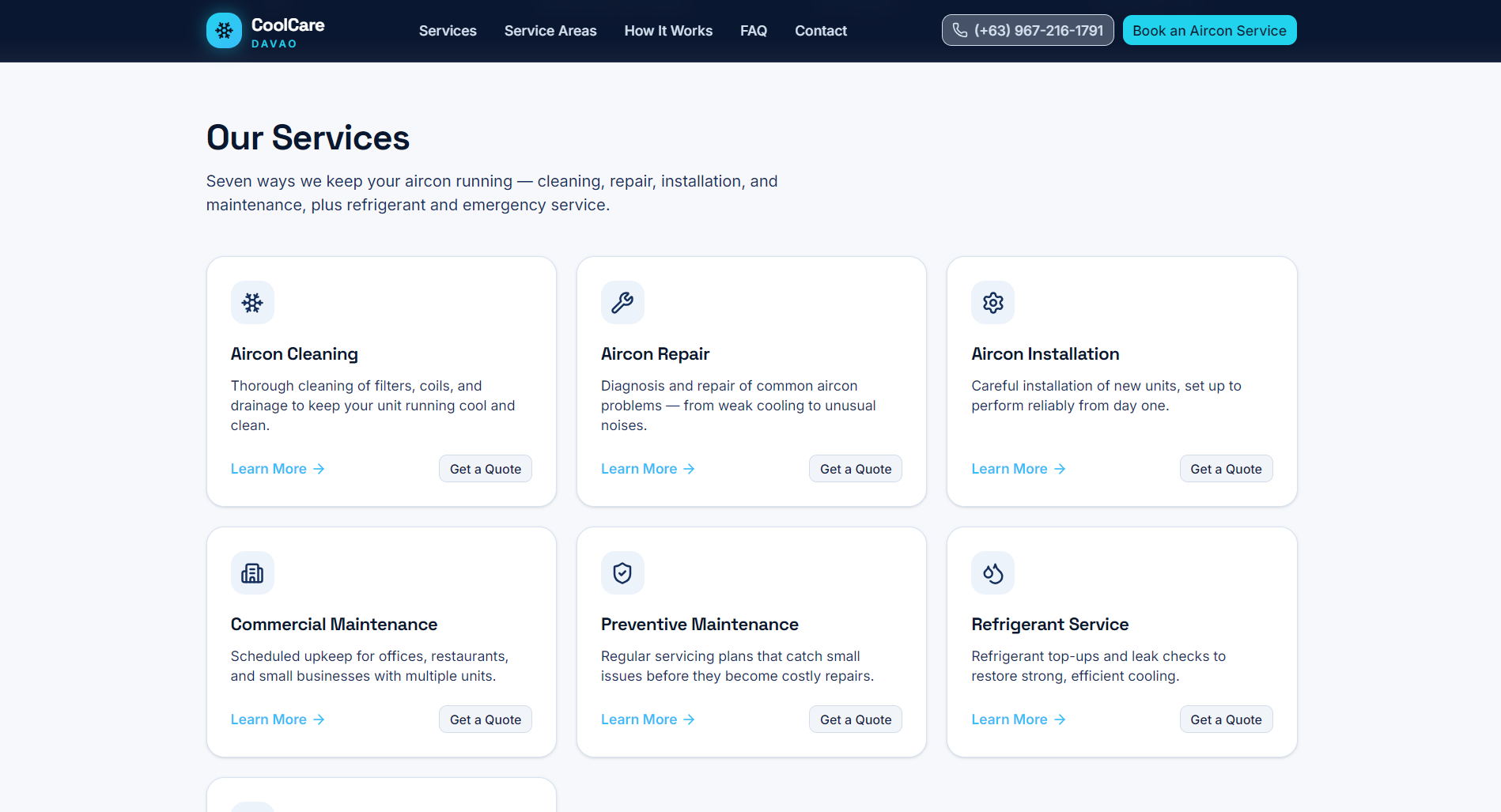Open Learn More for Commercial Maintenance

click(x=278, y=719)
